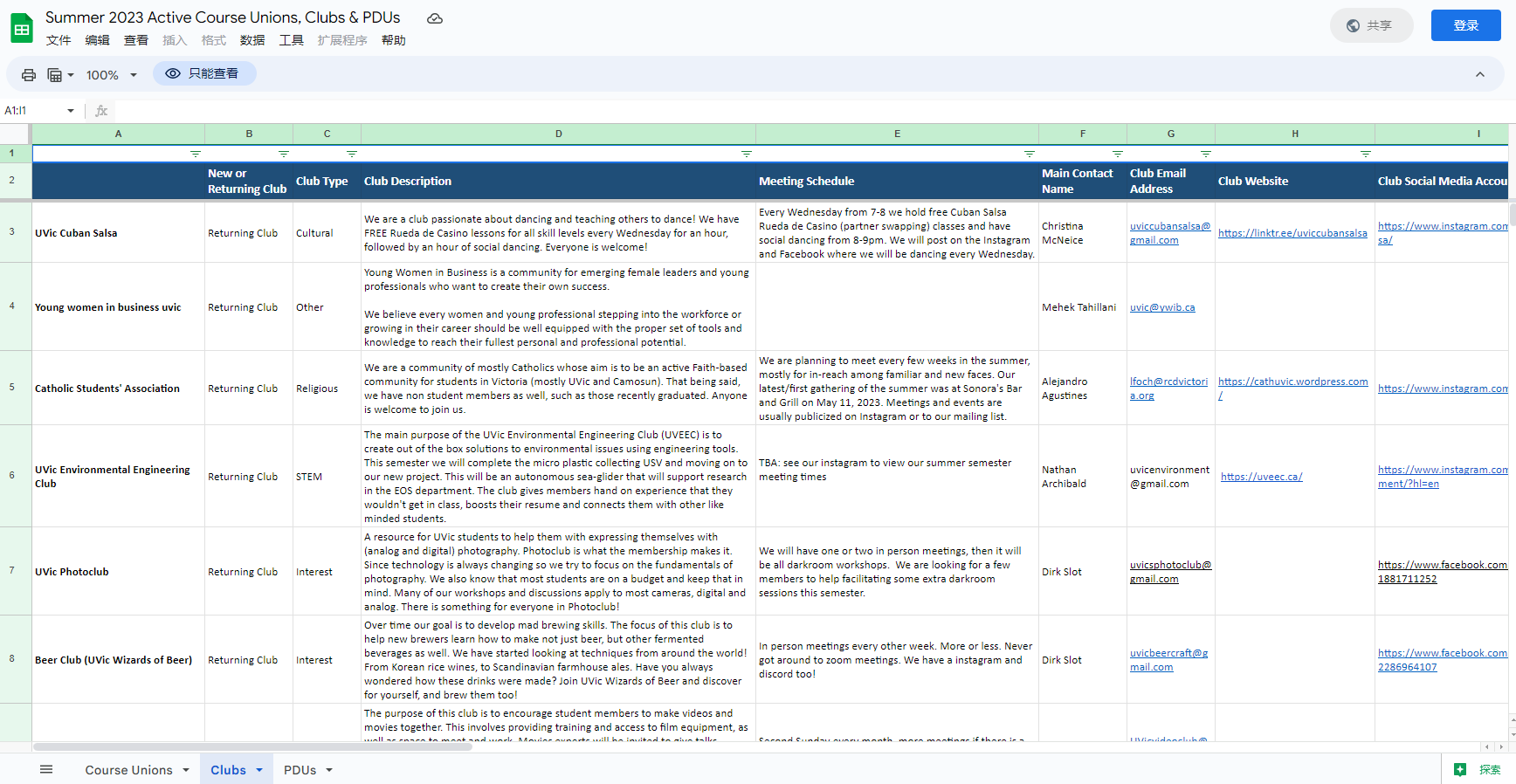Viewport: 1516px width, 784px height.
Task: Select column D header
Action: point(559,134)
